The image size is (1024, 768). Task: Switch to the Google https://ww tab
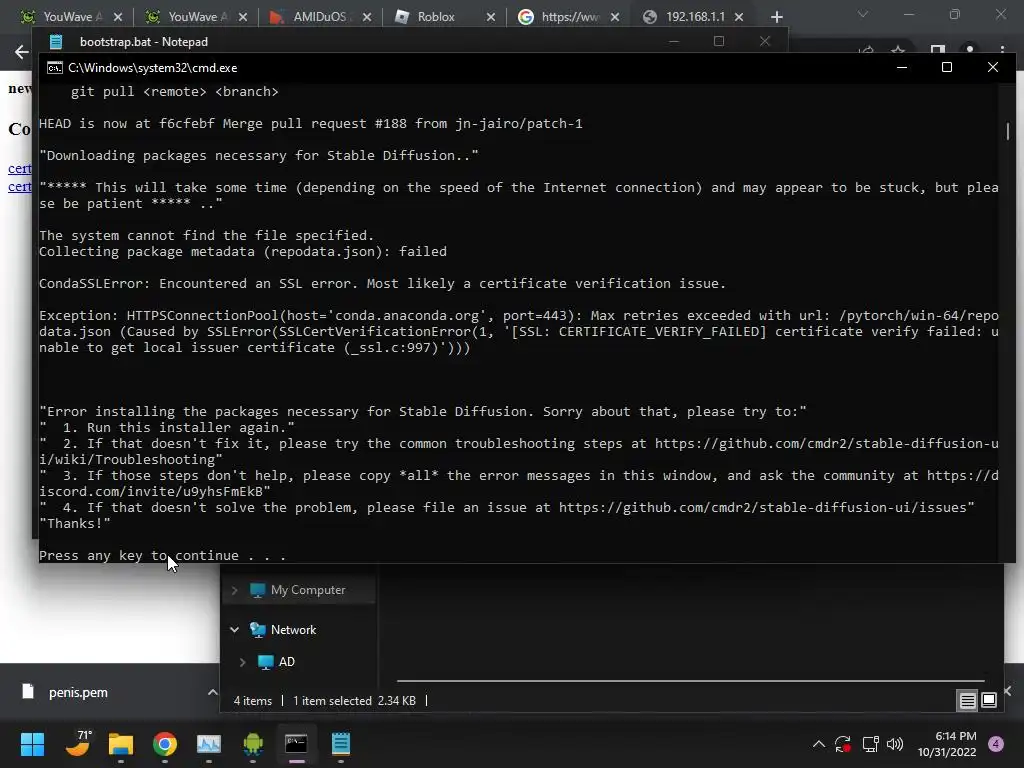coord(569,17)
